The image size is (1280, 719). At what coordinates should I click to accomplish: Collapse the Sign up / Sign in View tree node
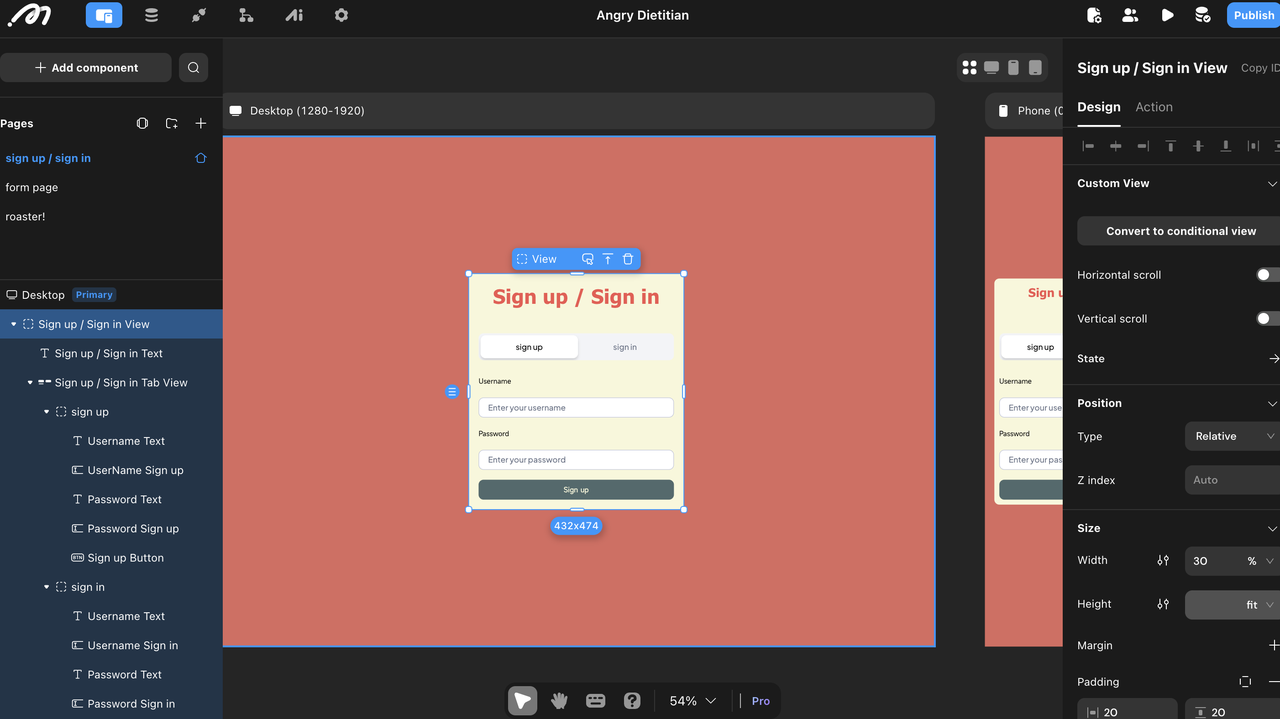pyautogui.click(x=13, y=324)
